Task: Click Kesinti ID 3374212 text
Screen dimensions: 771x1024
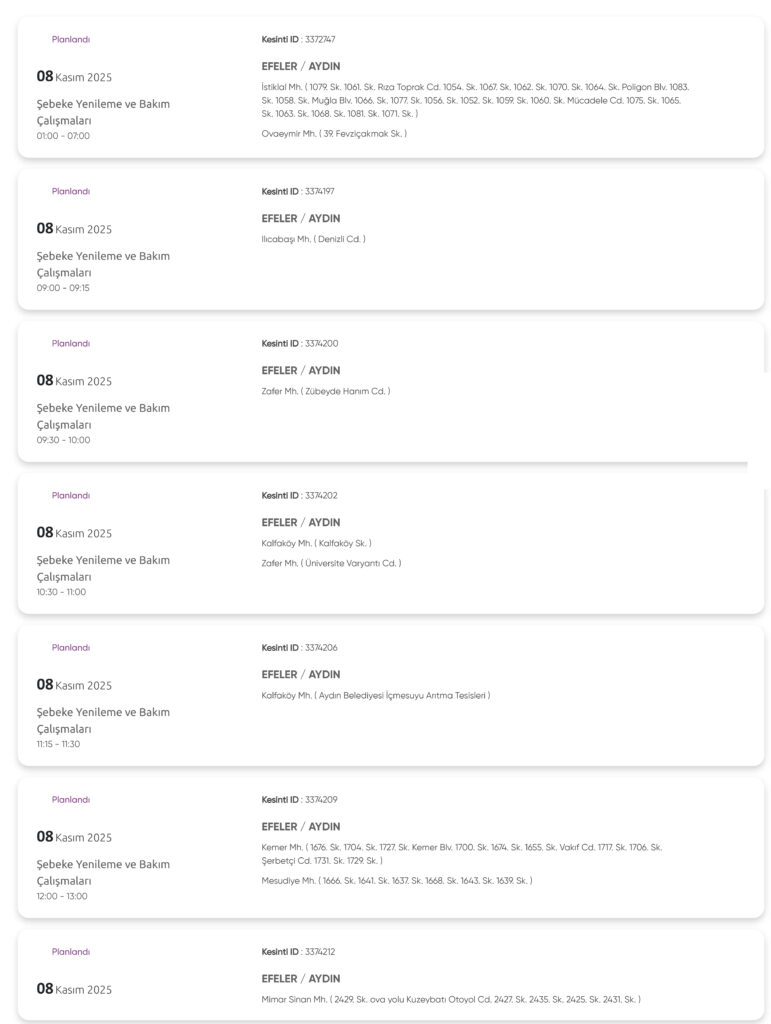Action: point(300,952)
